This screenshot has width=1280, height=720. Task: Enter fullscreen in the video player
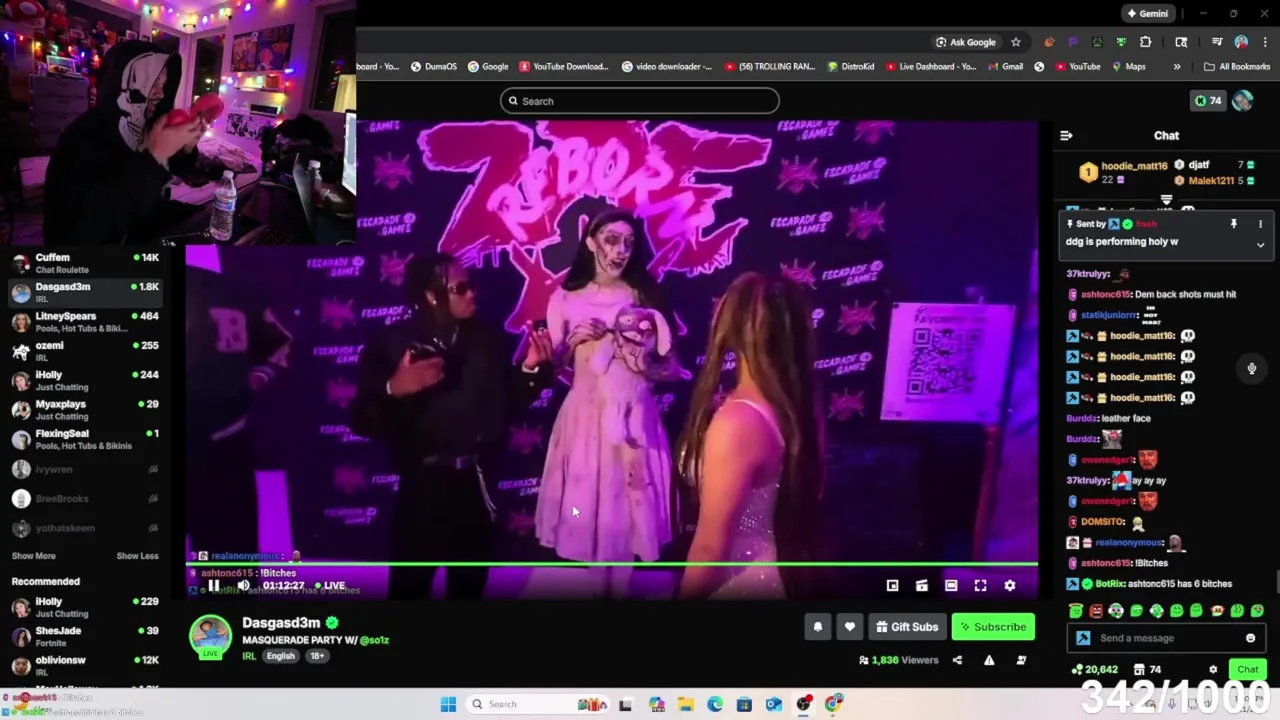point(980,586)
